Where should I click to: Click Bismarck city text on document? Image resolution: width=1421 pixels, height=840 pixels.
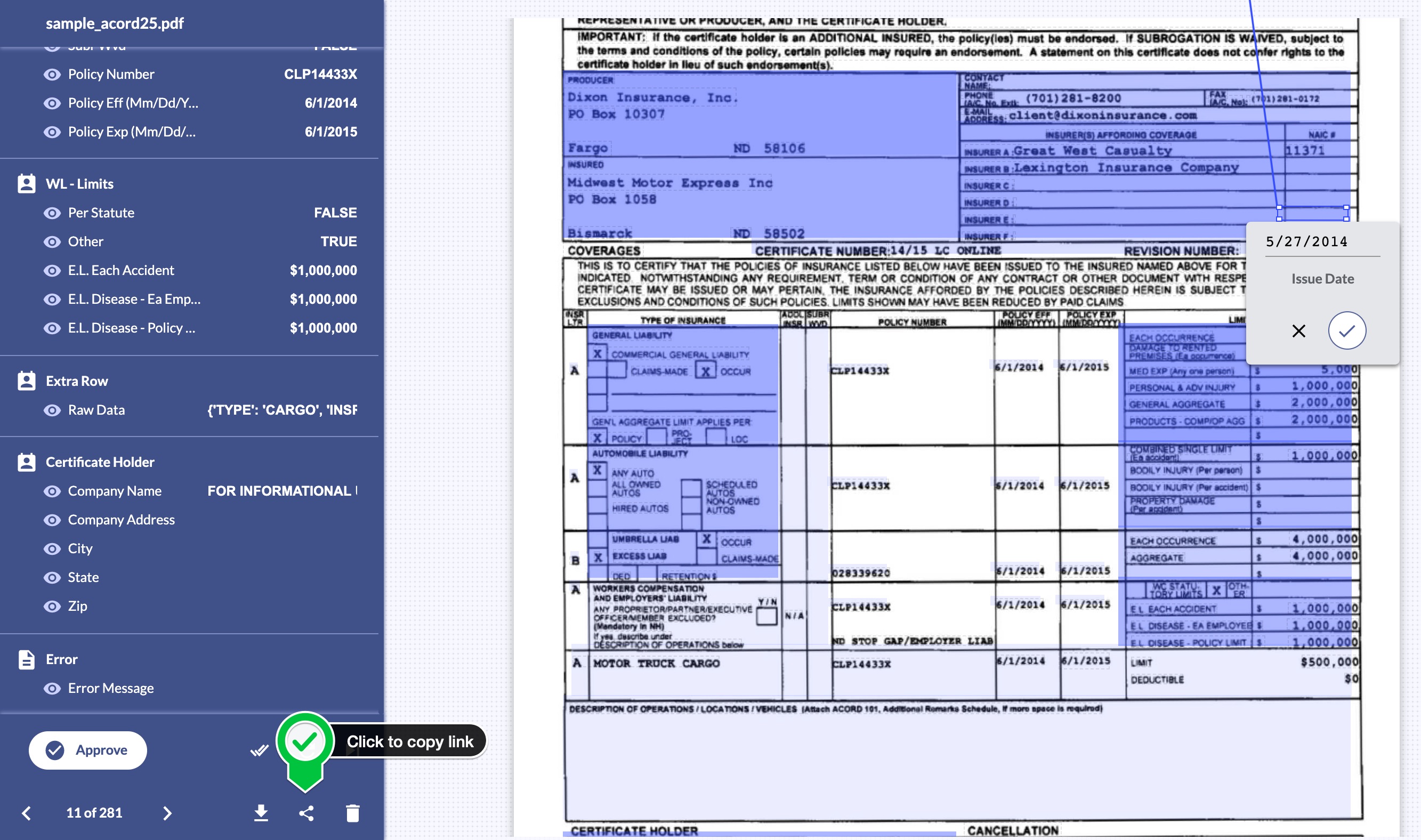point(599,234)
